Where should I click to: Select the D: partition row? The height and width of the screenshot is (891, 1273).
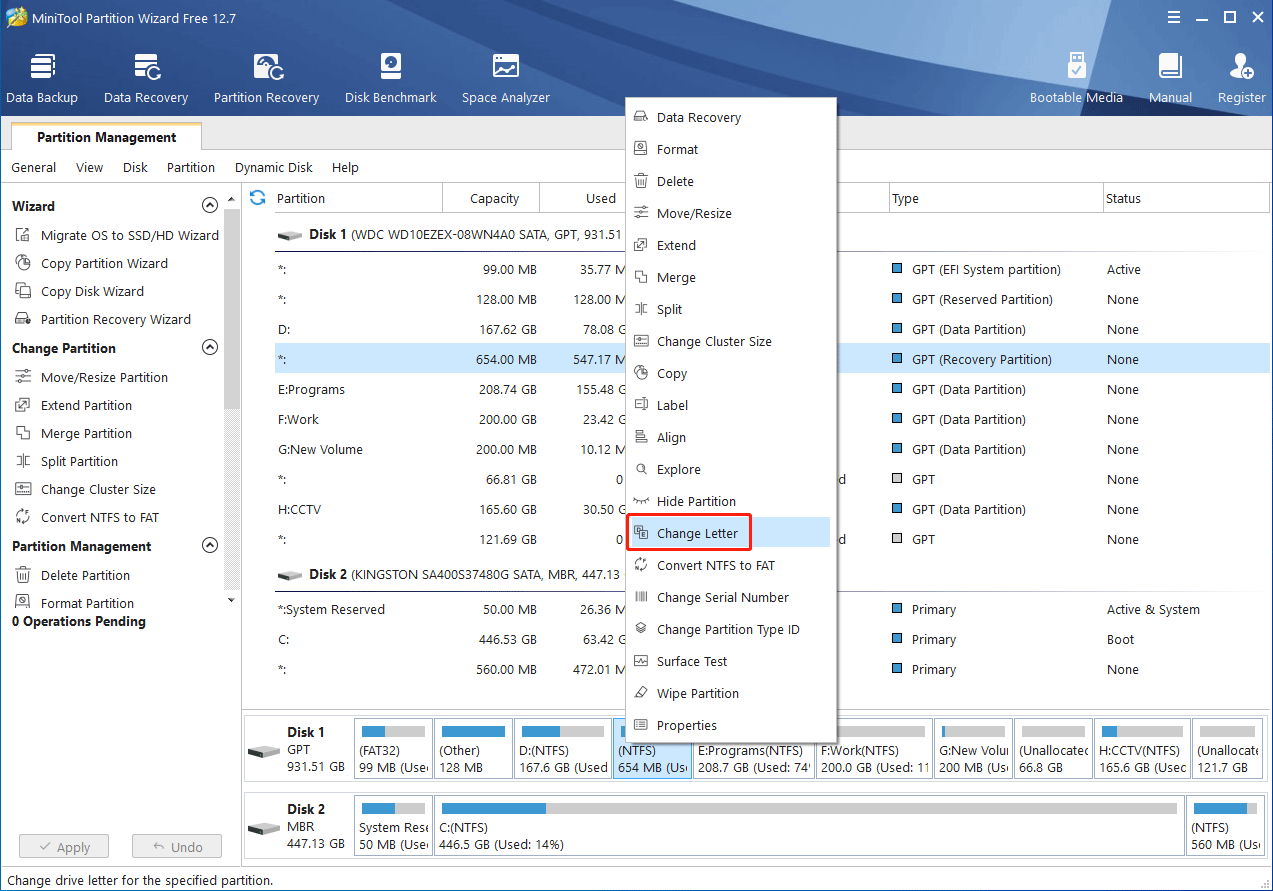[770, 329]
